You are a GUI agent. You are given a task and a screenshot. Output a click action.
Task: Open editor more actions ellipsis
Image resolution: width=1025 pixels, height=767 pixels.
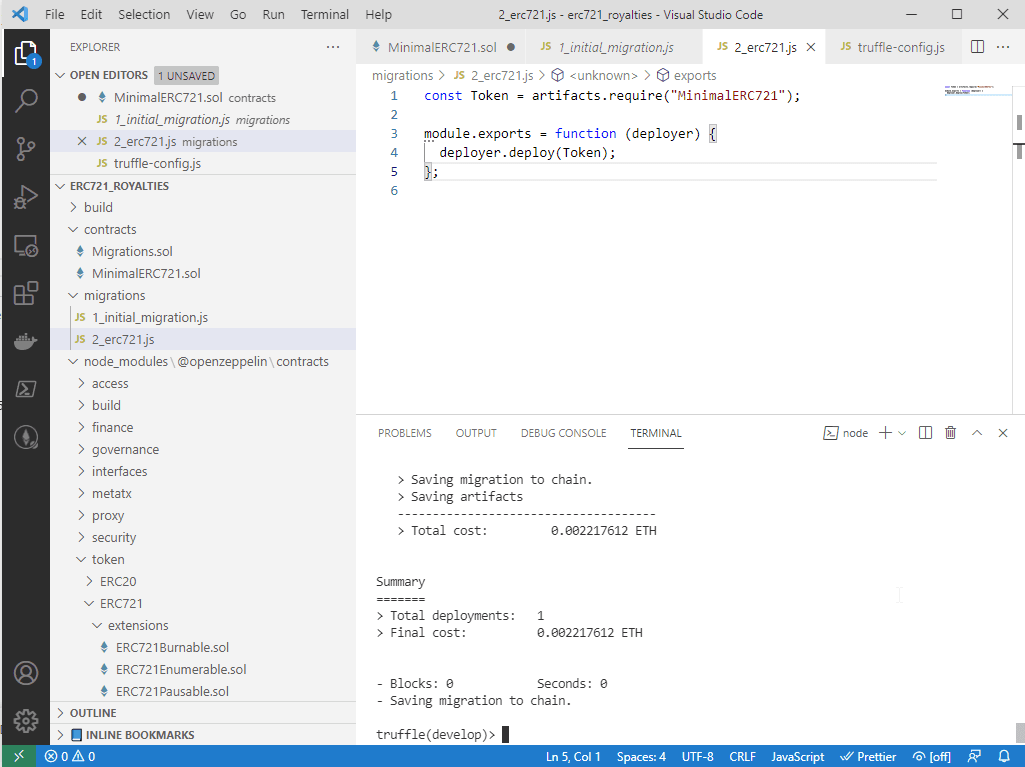pos(1003,47)
